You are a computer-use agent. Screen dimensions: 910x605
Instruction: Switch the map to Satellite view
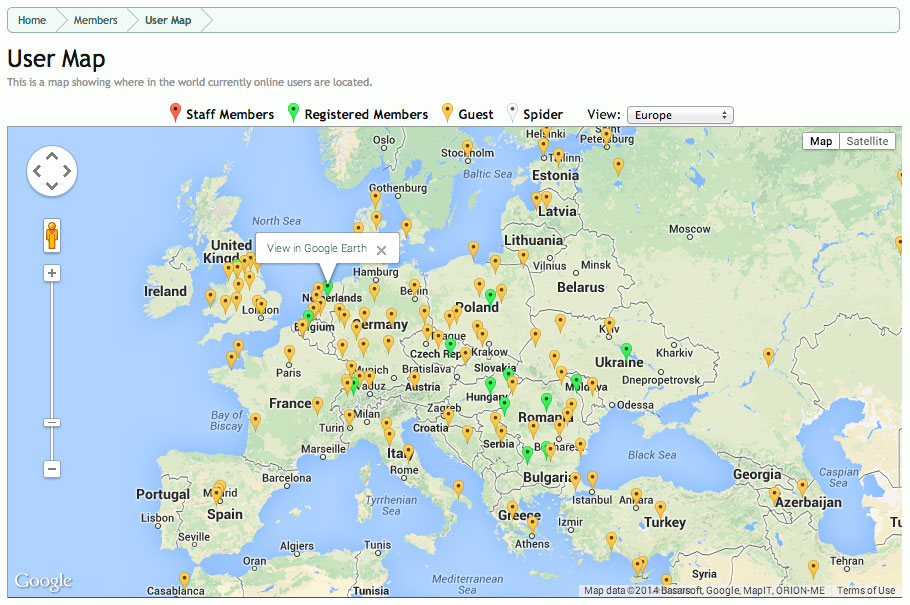pos(867,141)
